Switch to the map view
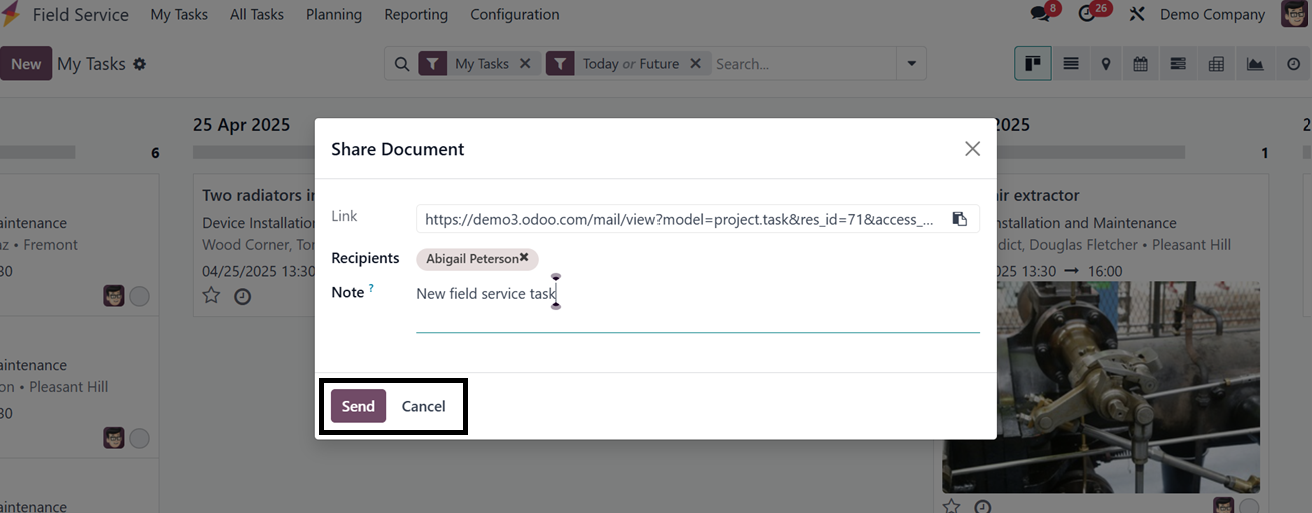Viewport: 1312px width, 513px height. point(1105,64)
